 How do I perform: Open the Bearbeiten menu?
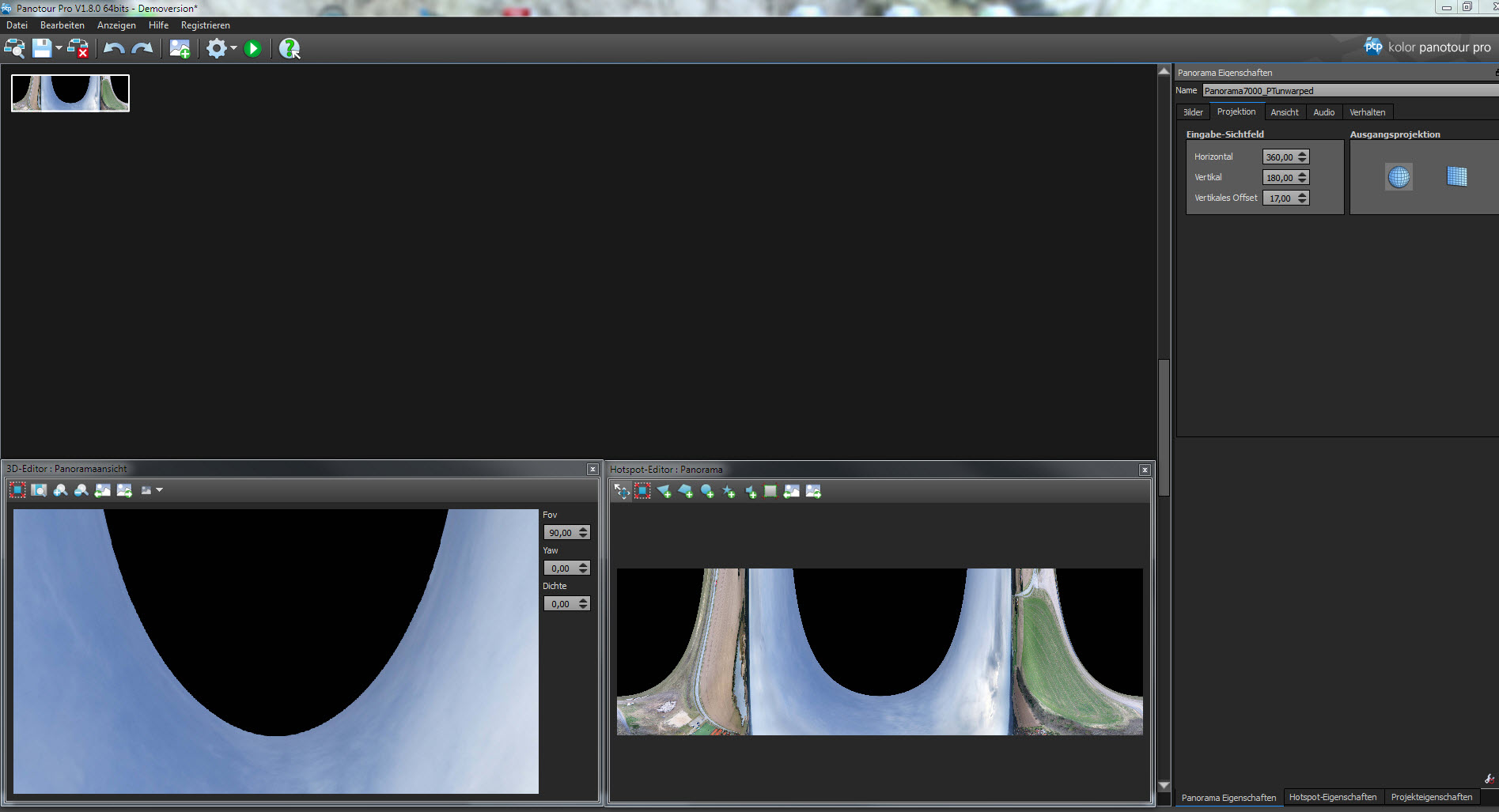[x=62, y=25]
